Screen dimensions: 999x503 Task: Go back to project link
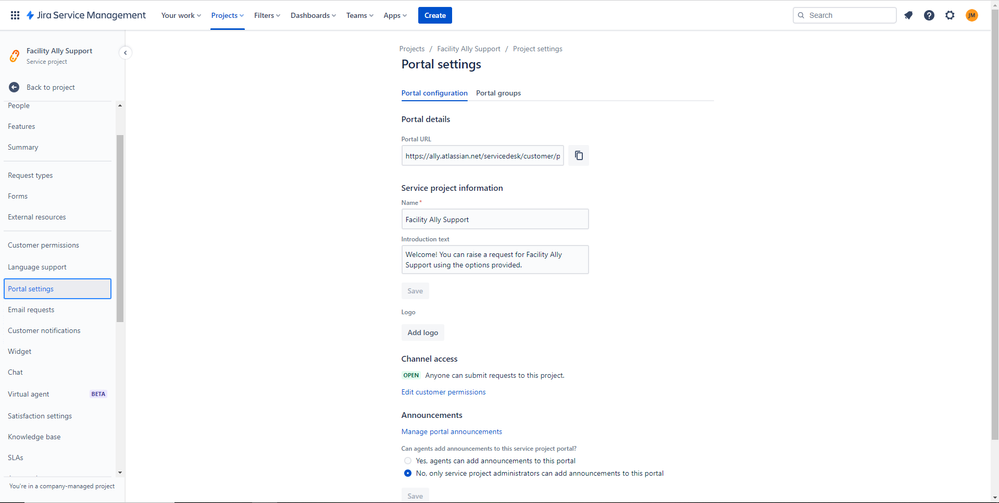51,87
